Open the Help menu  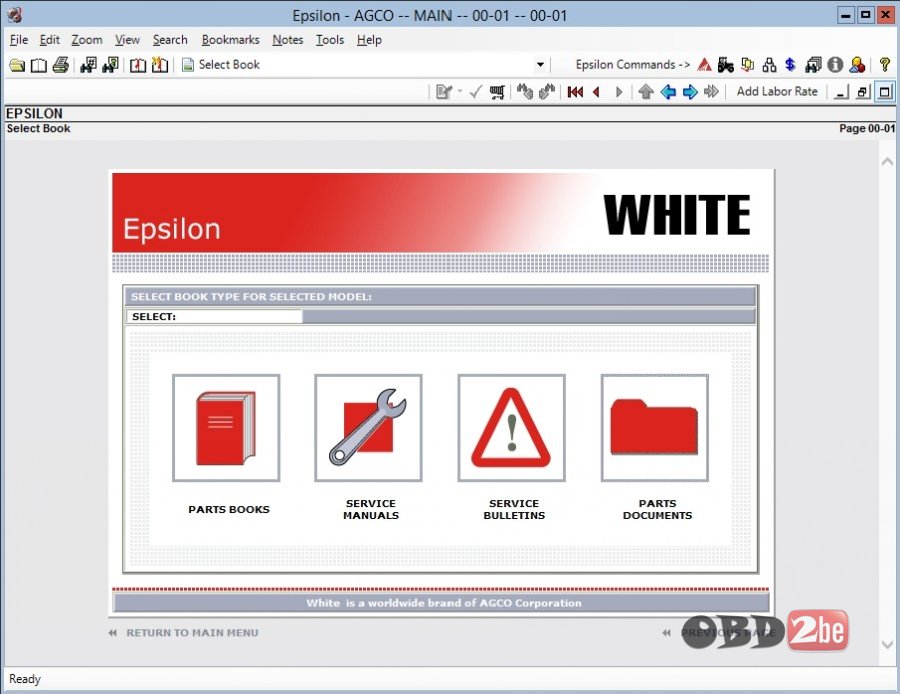point(369,40)
